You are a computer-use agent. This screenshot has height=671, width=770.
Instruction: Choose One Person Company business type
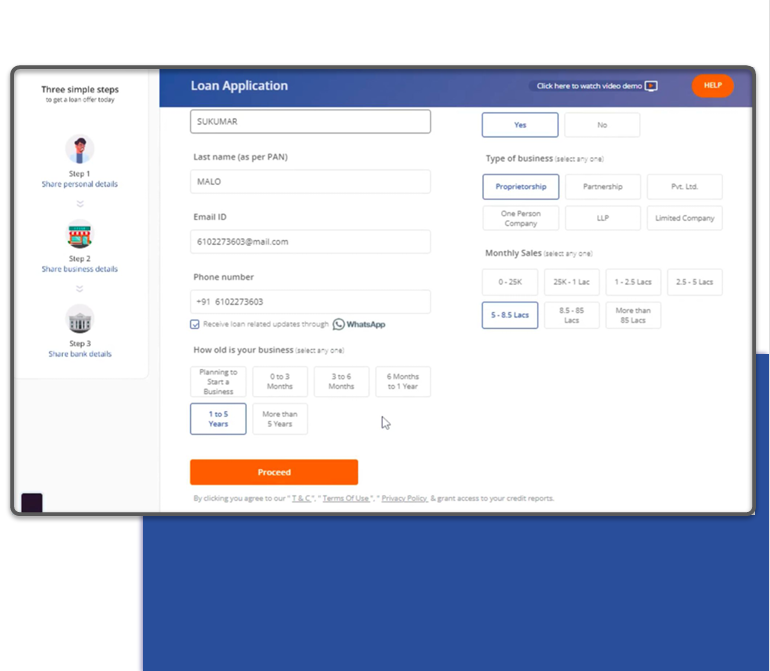521,218
